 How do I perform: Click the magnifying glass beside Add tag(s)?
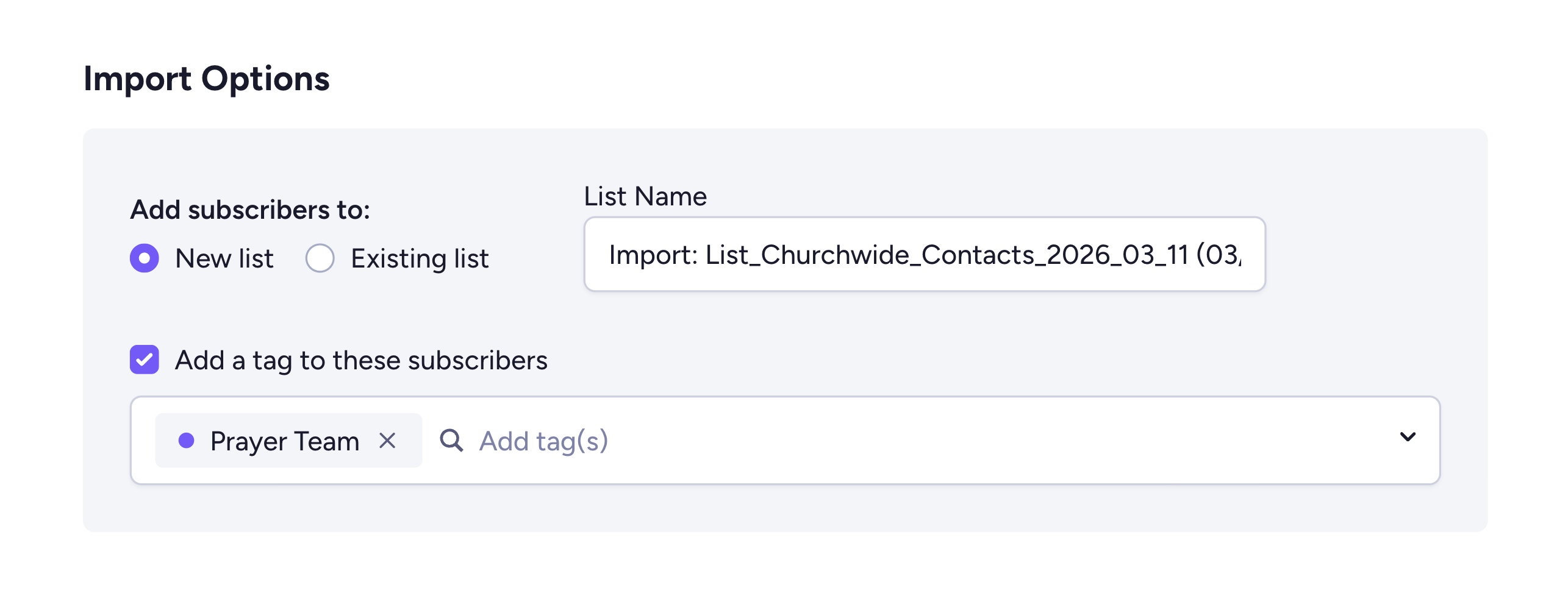point(452,440)
